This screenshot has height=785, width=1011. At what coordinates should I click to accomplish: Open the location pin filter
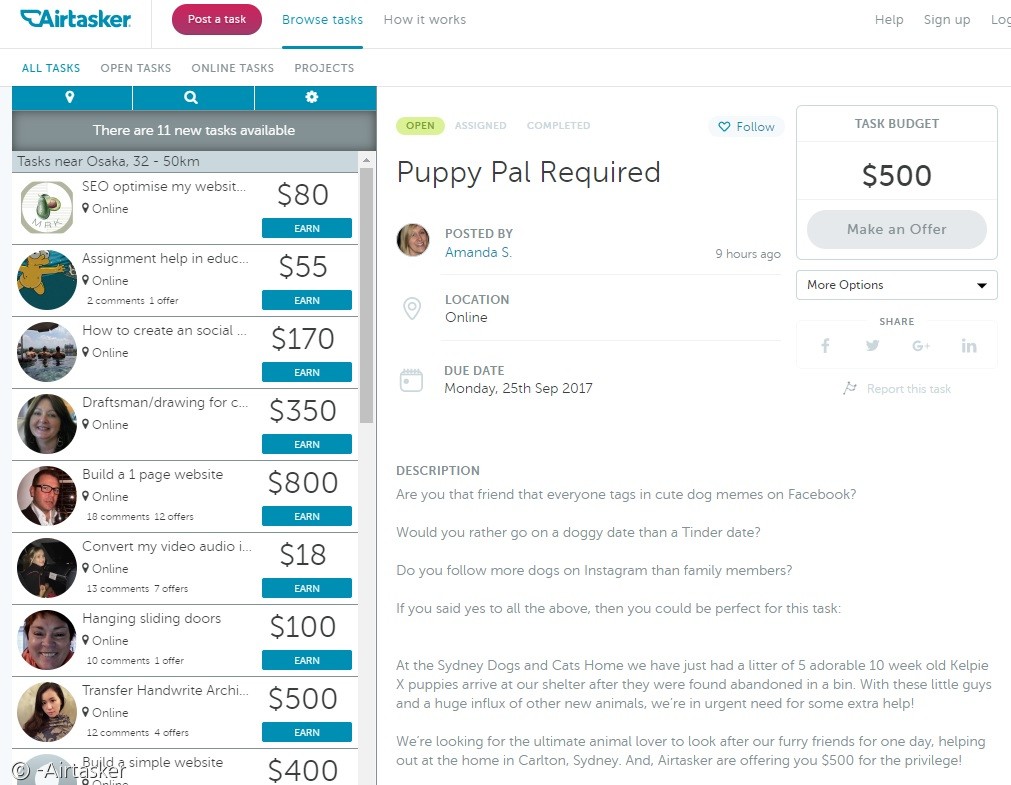tap(70, 97)
